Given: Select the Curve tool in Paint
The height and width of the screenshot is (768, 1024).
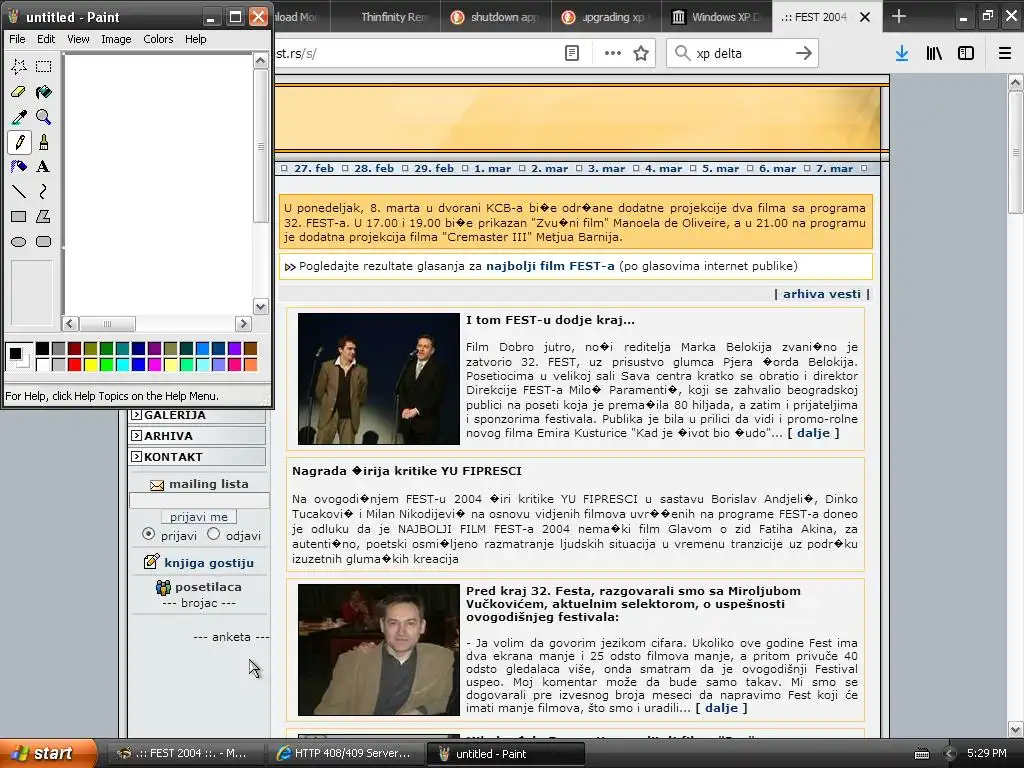Looking at the screenshot, I should click(44, 191).
